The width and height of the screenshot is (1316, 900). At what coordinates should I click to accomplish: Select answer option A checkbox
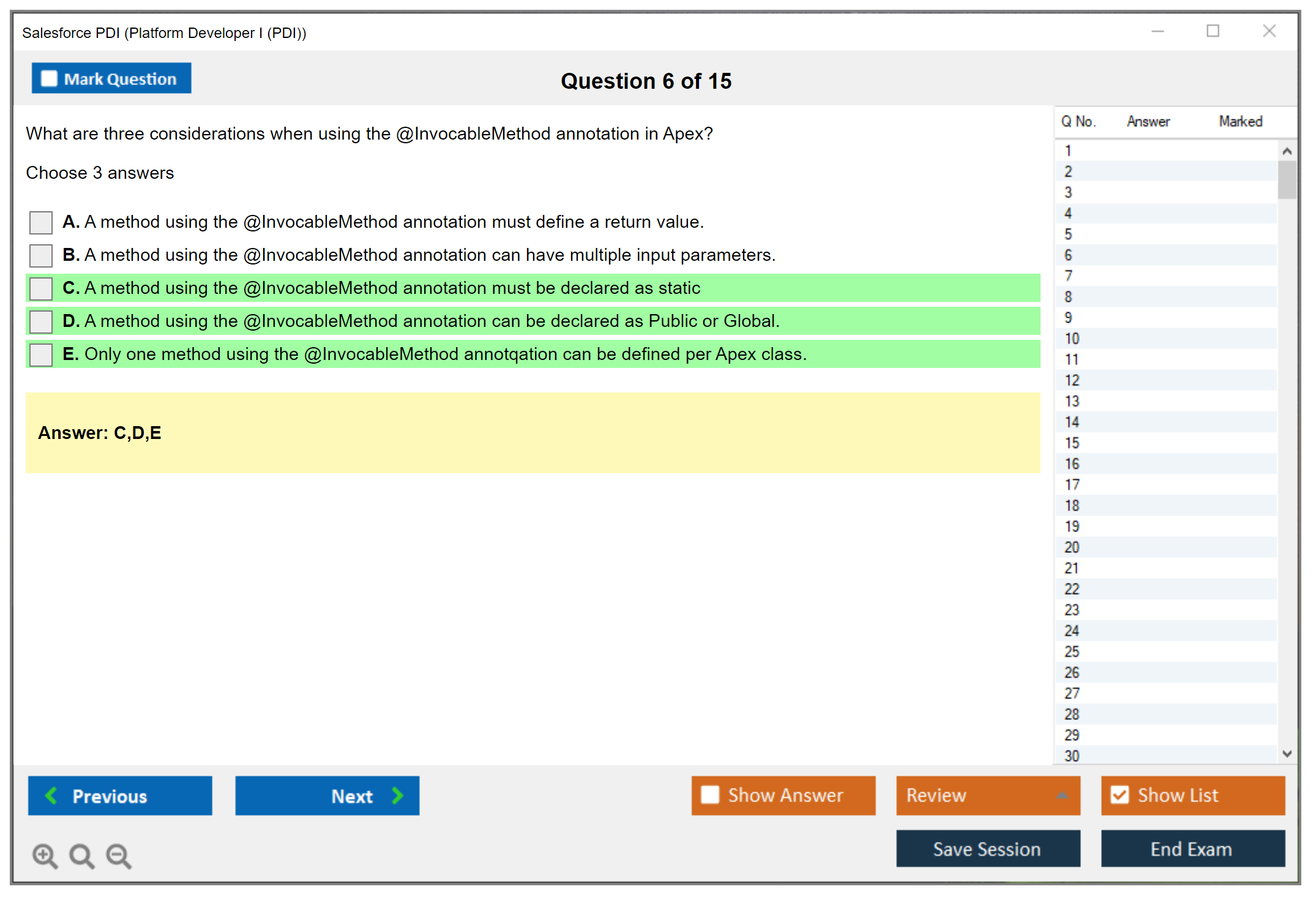[x=41, y=222]
